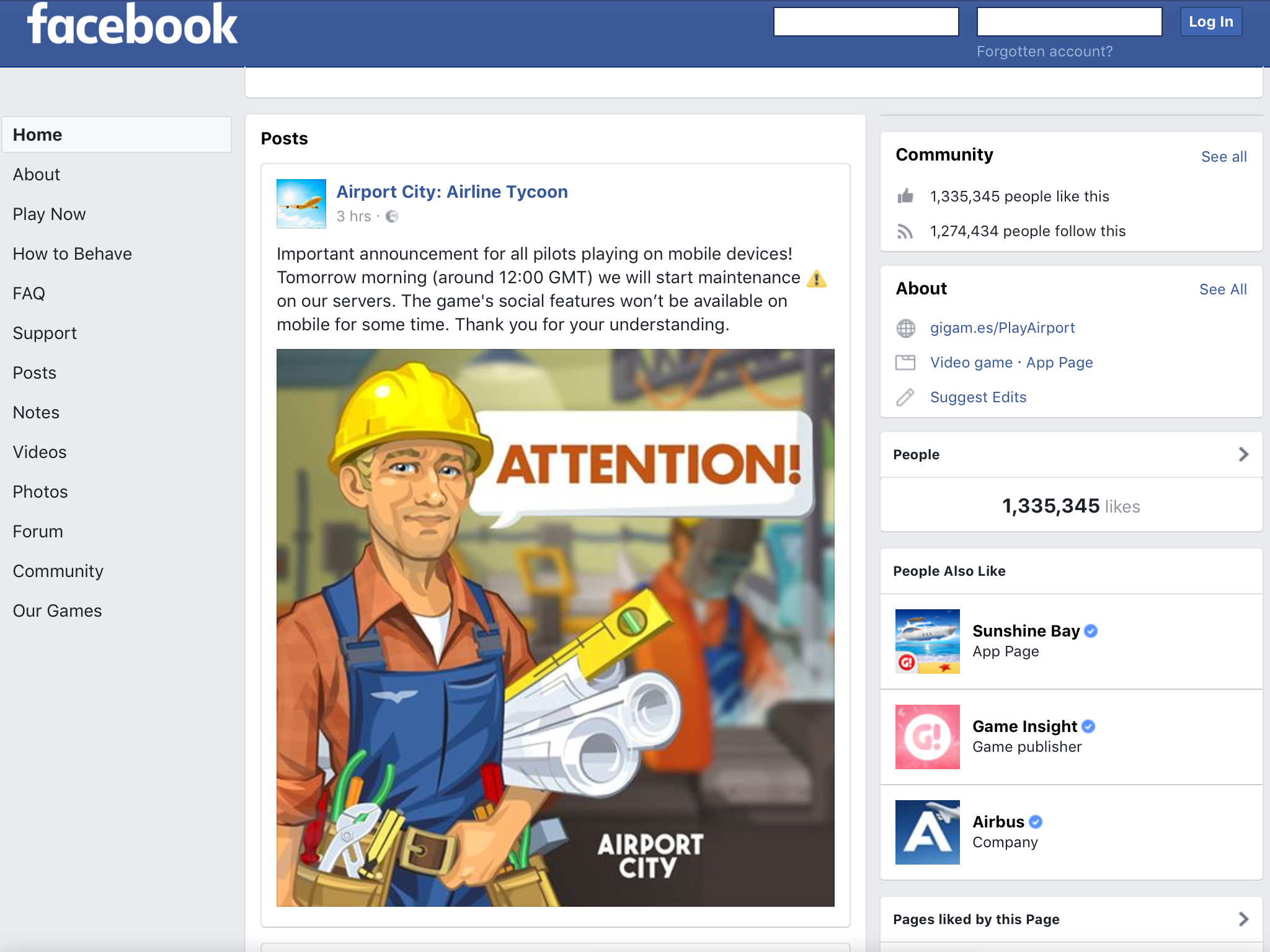Open the Forum tab
The width and height of the screenshot is (1270, 952).
[x=38, y=531]
